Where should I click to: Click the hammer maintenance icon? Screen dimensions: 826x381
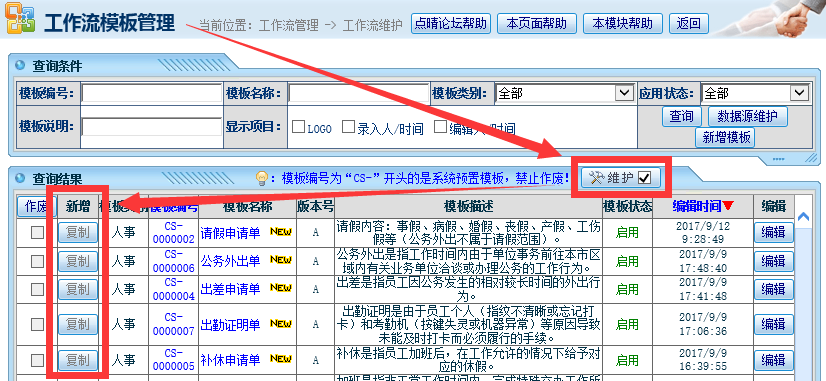[x=596, y=178]
